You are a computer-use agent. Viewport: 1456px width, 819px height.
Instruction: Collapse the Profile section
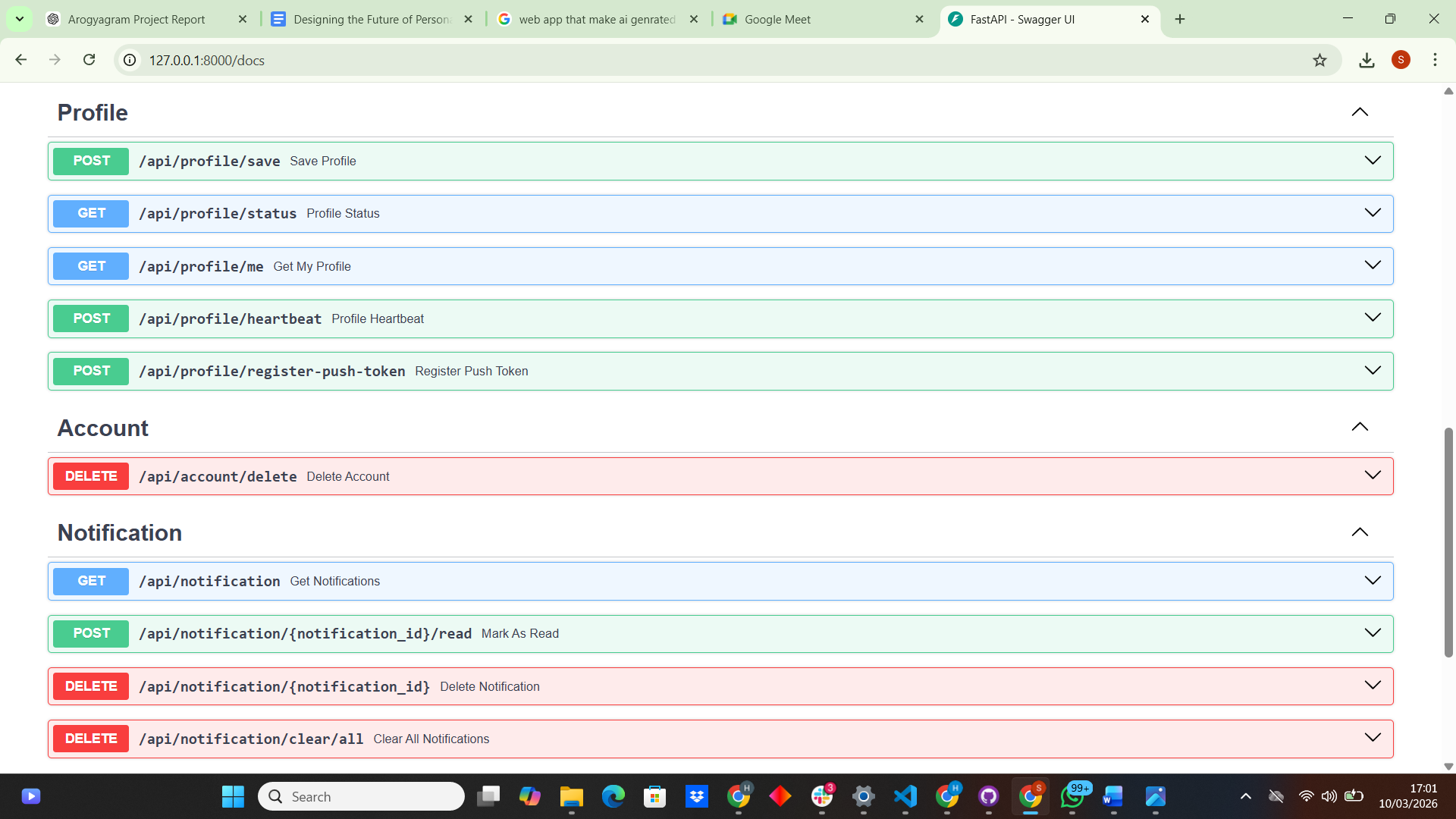tap(1360, 112)
